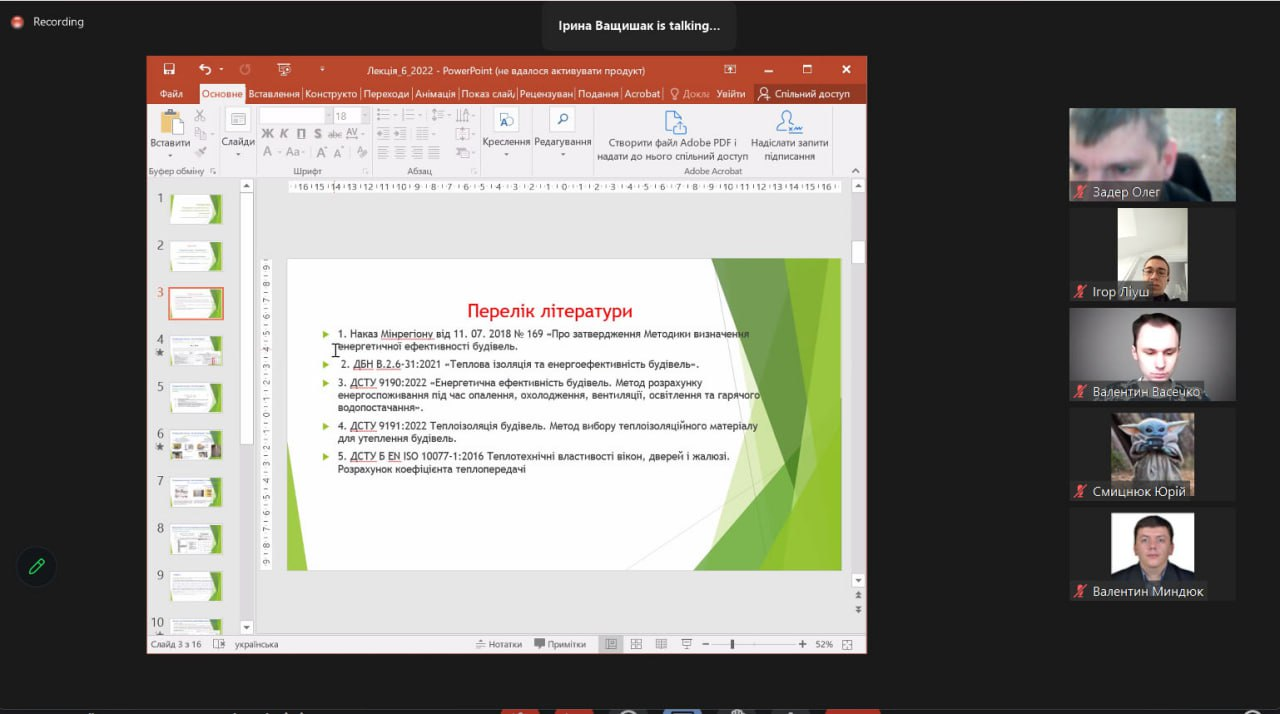Image resolution: width=1280 pixels, height=714 pixels.
Task: Click the Save icon in title bar
Action: [x=169, y=70]
